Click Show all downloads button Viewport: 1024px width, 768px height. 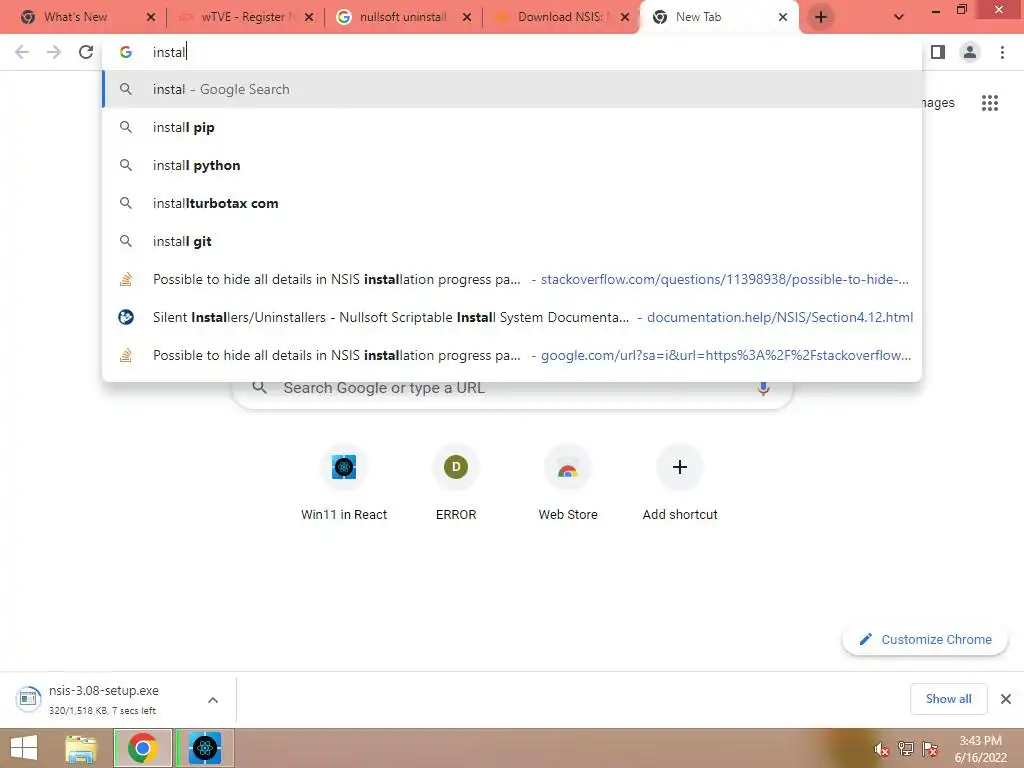coord(948,699)
